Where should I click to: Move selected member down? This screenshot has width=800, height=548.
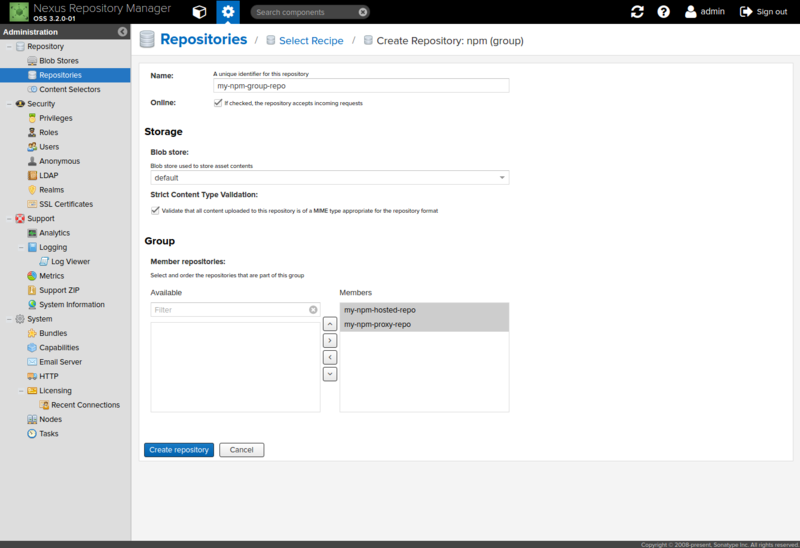(x=330, y=374)
